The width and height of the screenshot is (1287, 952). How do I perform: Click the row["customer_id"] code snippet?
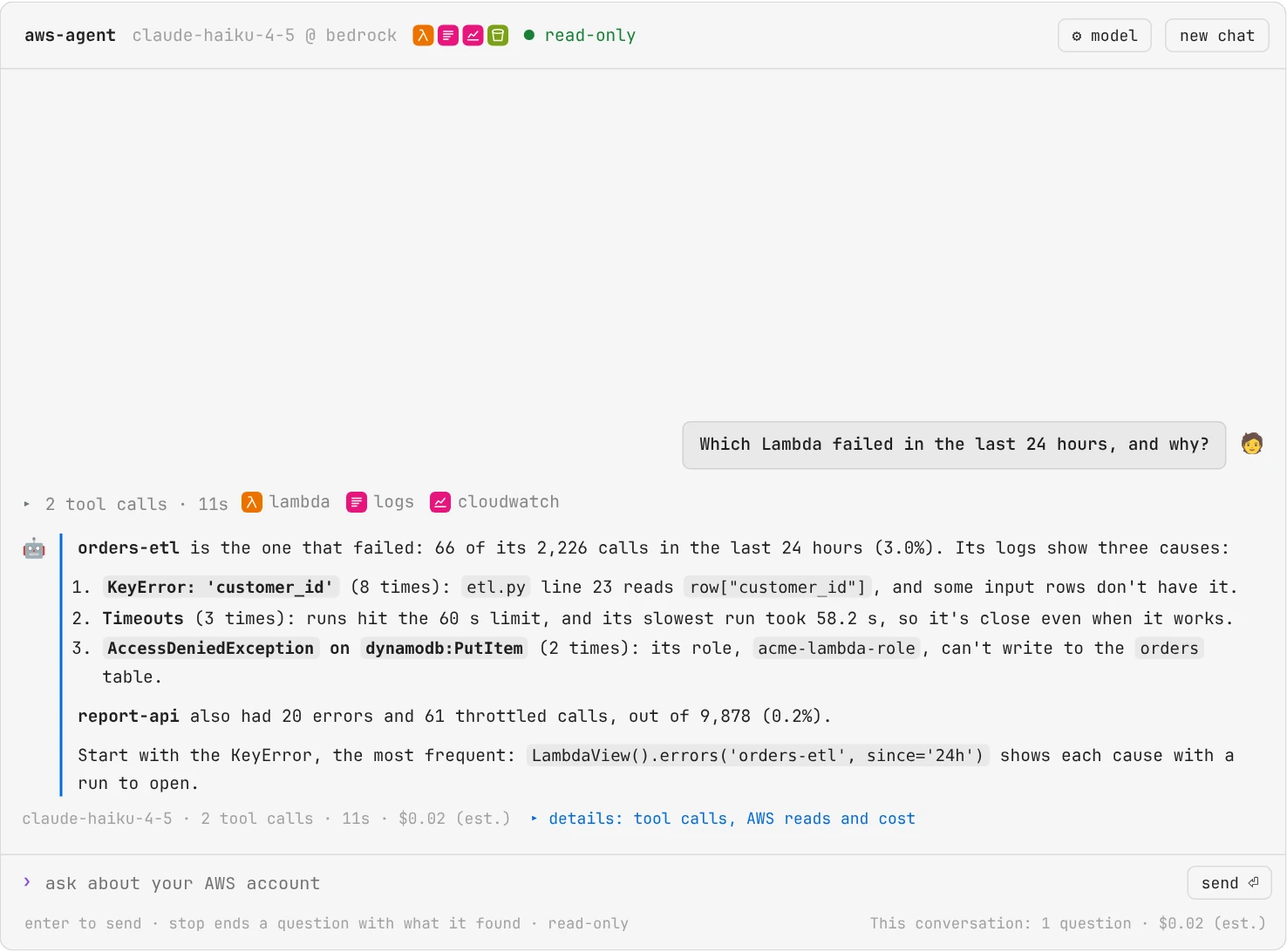(x=778, y=587)
